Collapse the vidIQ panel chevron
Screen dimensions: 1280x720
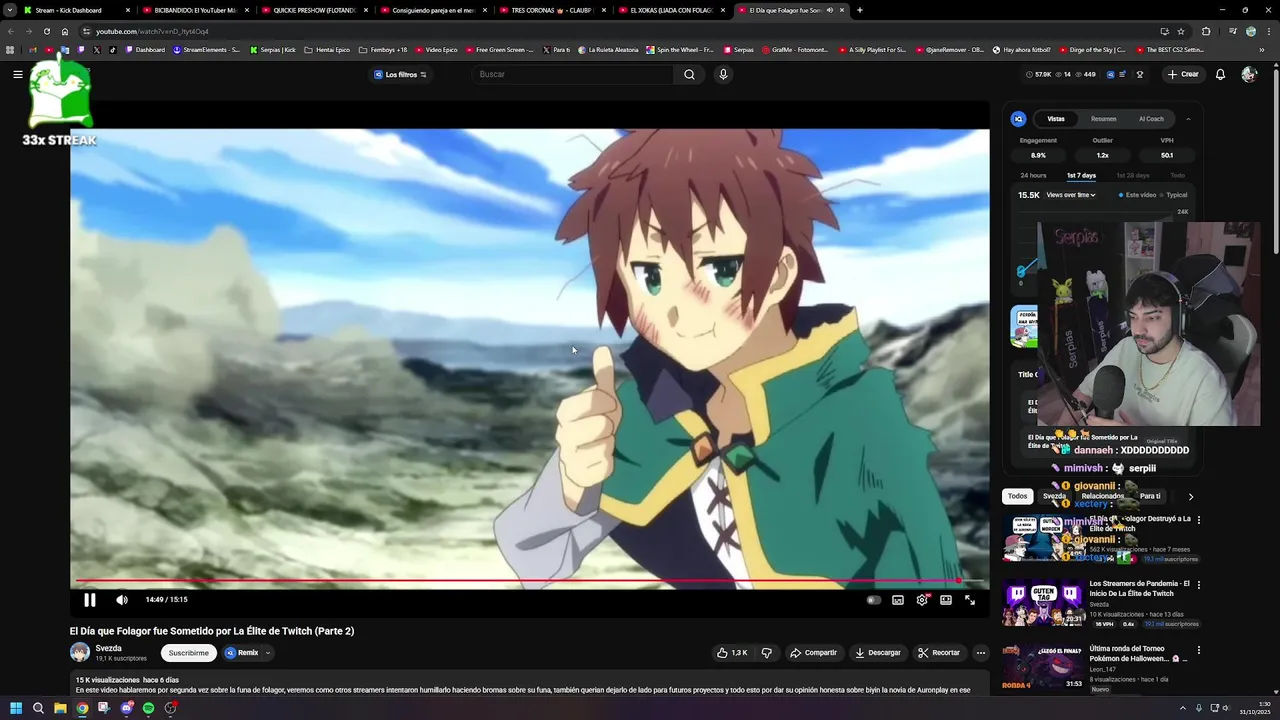(x=1188, y=119)
